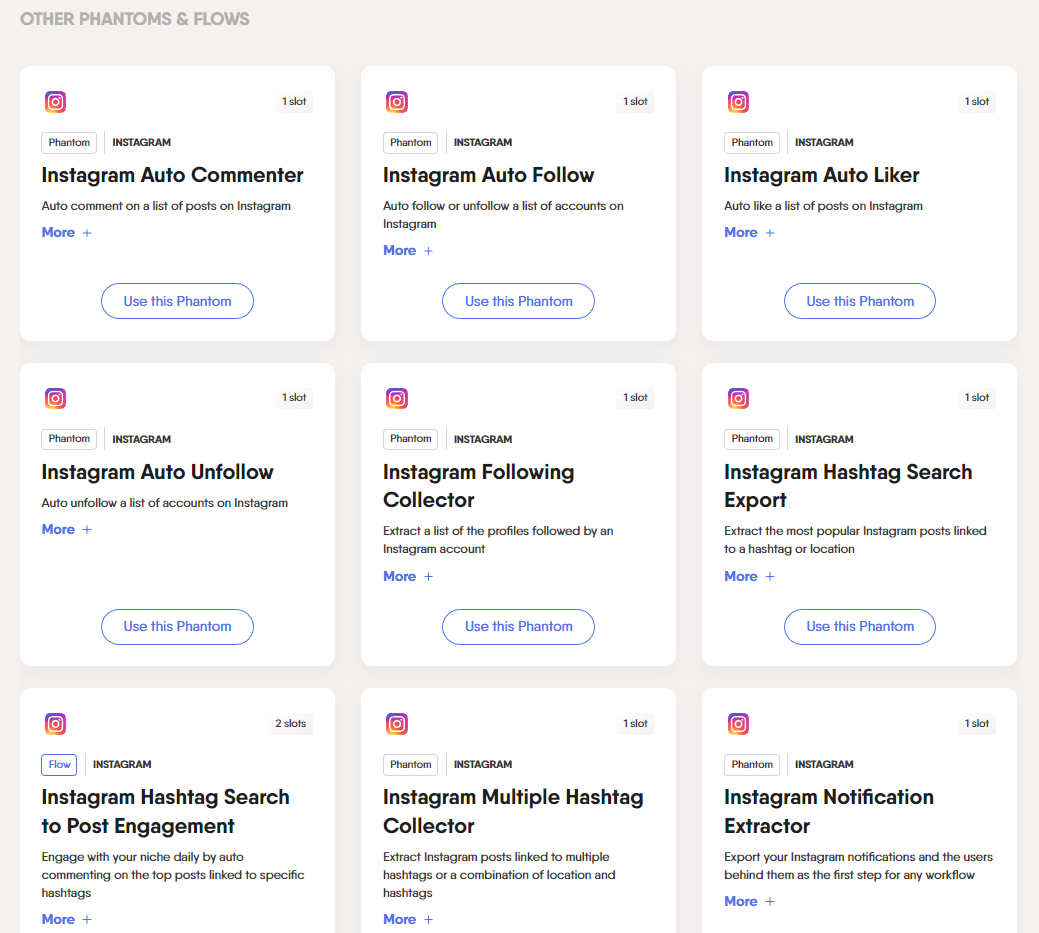Click 1 slot badge on Auto Follow card

635,101
